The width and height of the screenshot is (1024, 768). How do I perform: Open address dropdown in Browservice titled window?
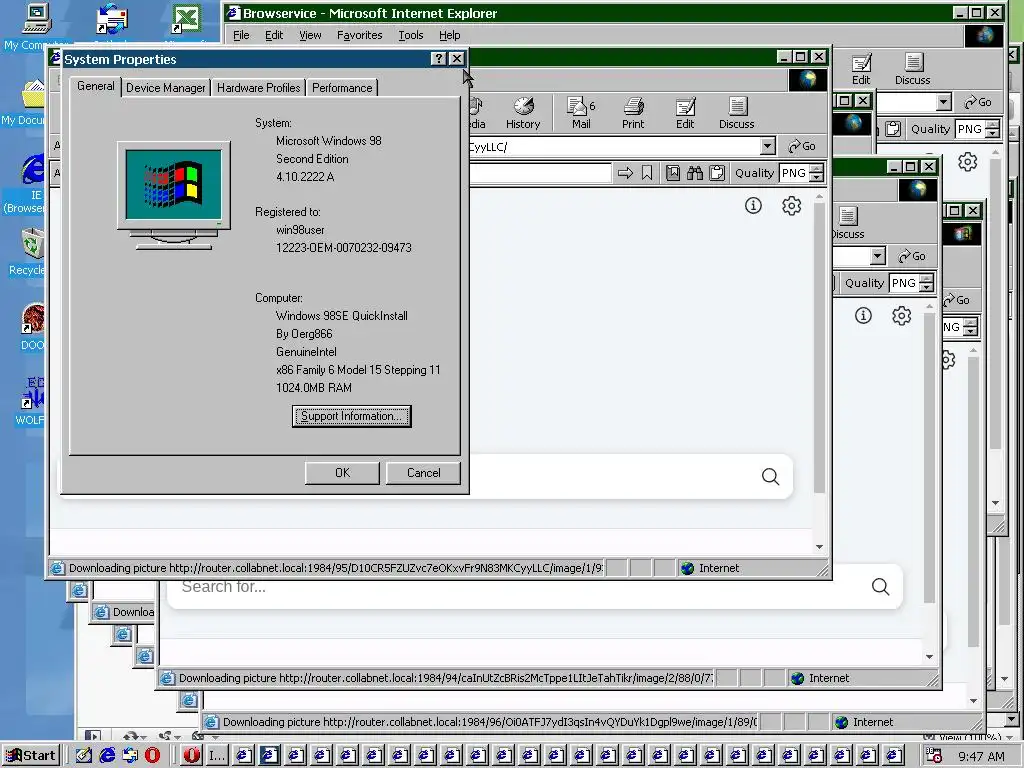943,102
